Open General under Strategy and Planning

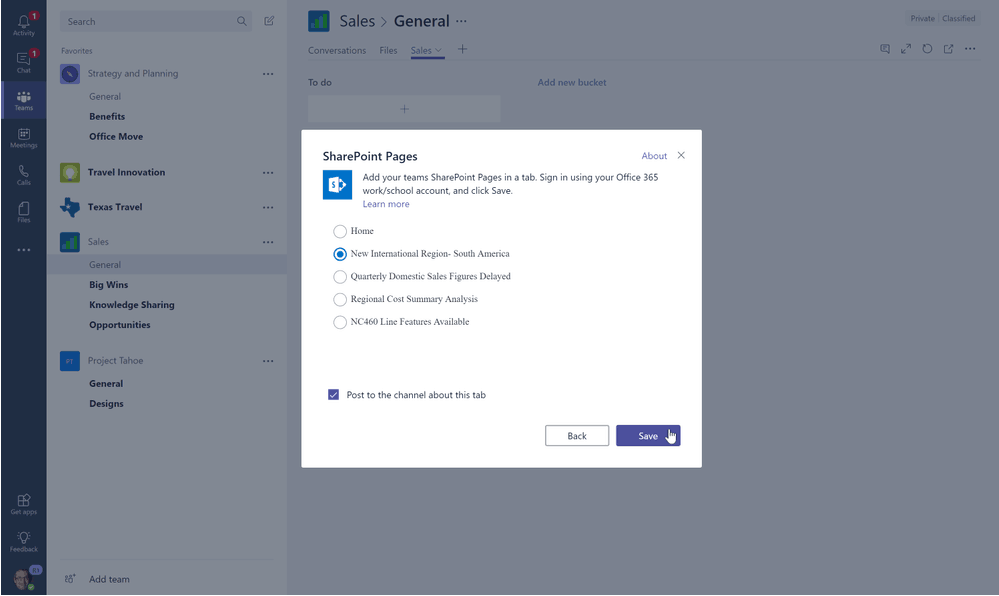105,97
